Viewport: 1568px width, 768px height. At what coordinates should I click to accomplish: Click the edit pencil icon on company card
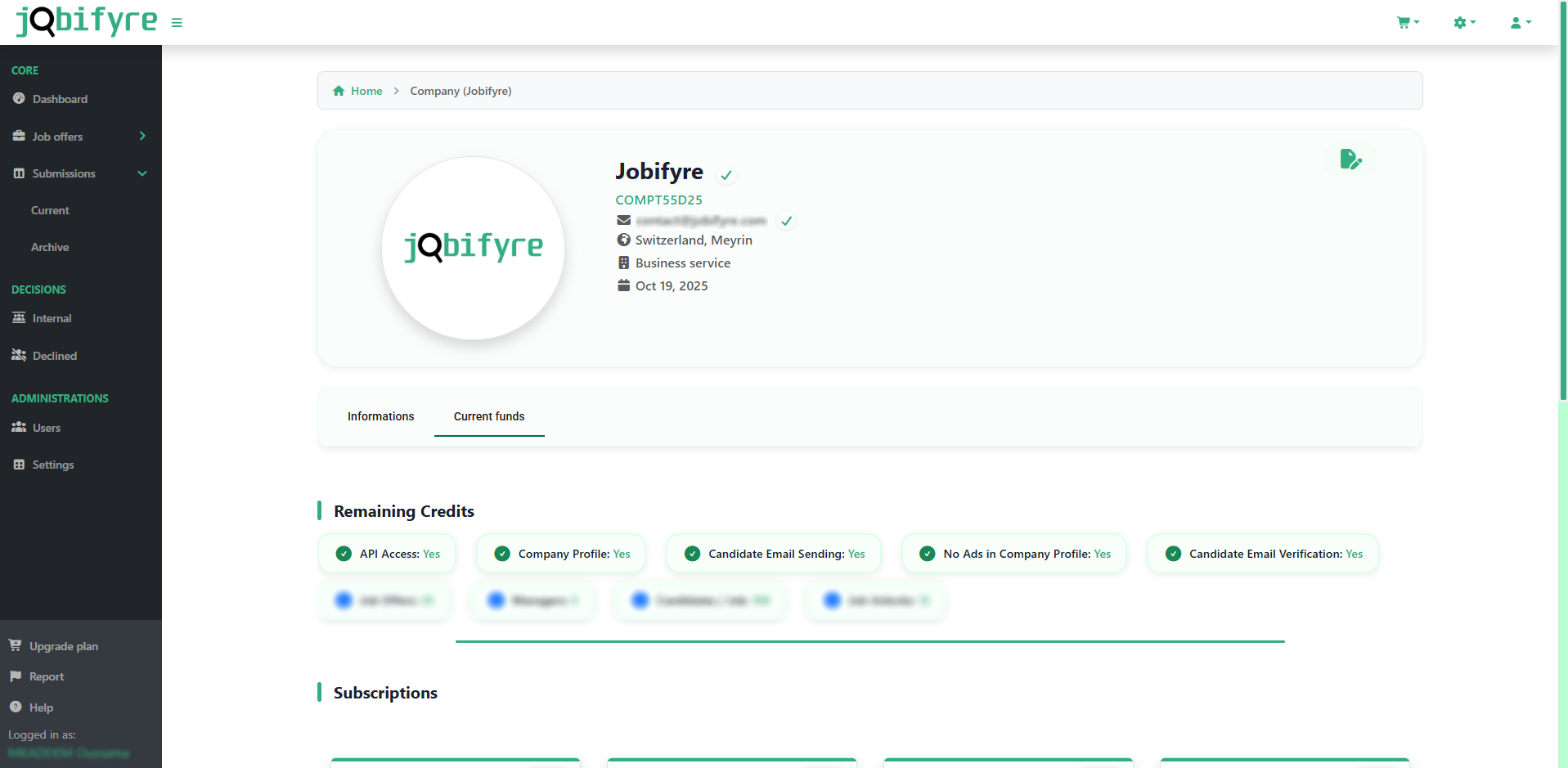1351,159
